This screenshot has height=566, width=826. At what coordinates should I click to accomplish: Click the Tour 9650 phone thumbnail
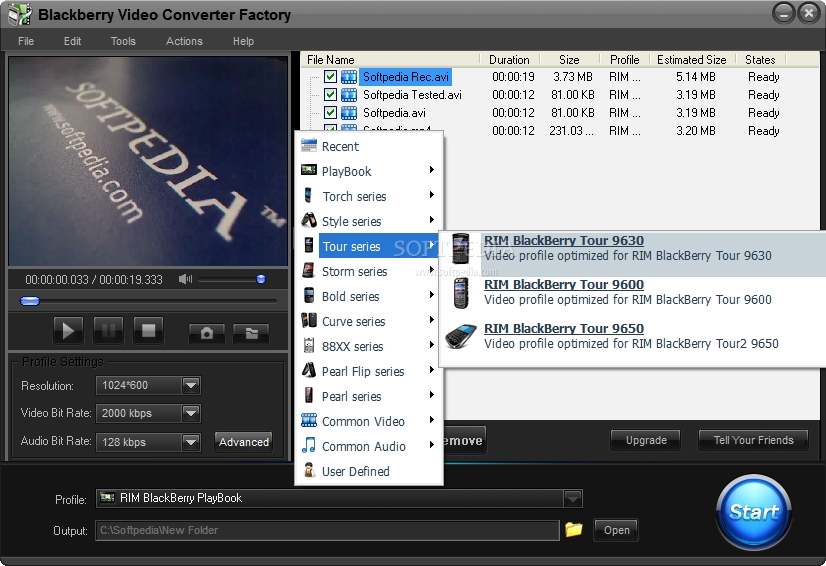461,336
